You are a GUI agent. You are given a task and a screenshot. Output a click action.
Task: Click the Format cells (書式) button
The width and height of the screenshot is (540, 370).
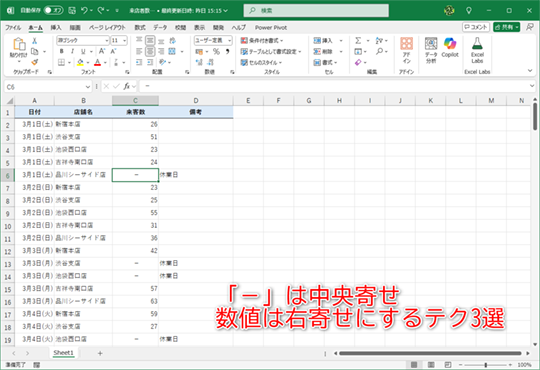[325, 62]
